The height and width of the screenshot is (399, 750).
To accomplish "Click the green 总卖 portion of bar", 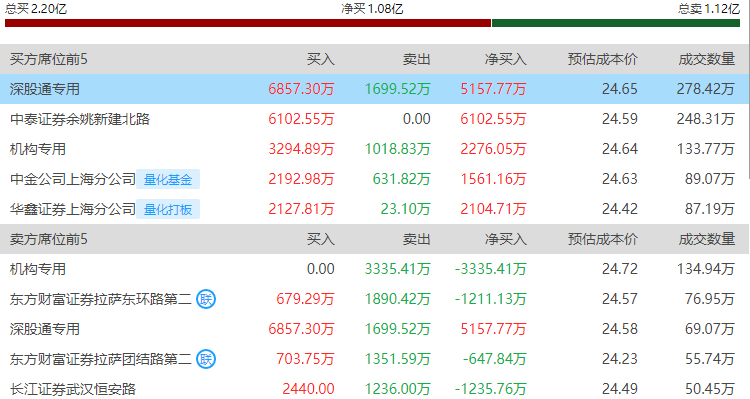I will click(616, 23).
